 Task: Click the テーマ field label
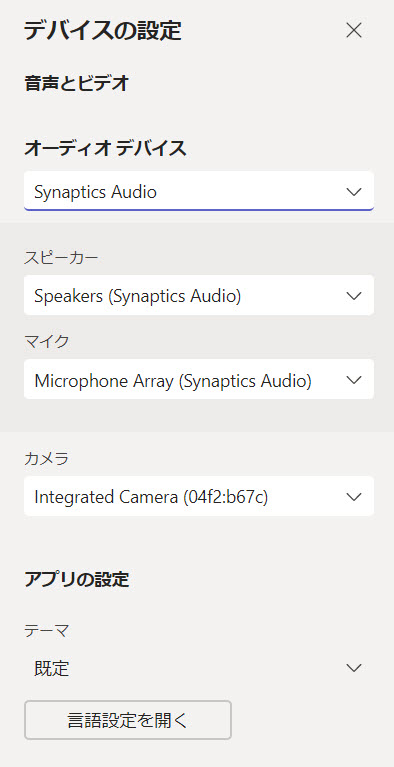[46, 631]
